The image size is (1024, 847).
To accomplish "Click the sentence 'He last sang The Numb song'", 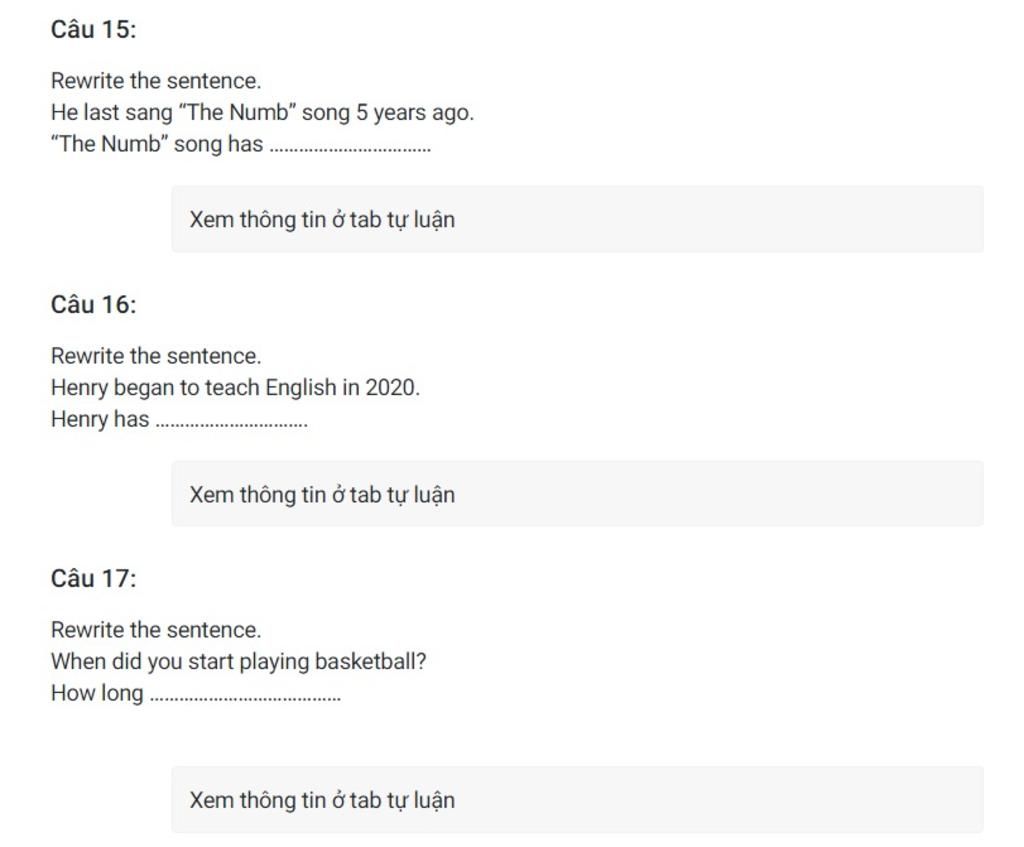I will click(262, 112).
